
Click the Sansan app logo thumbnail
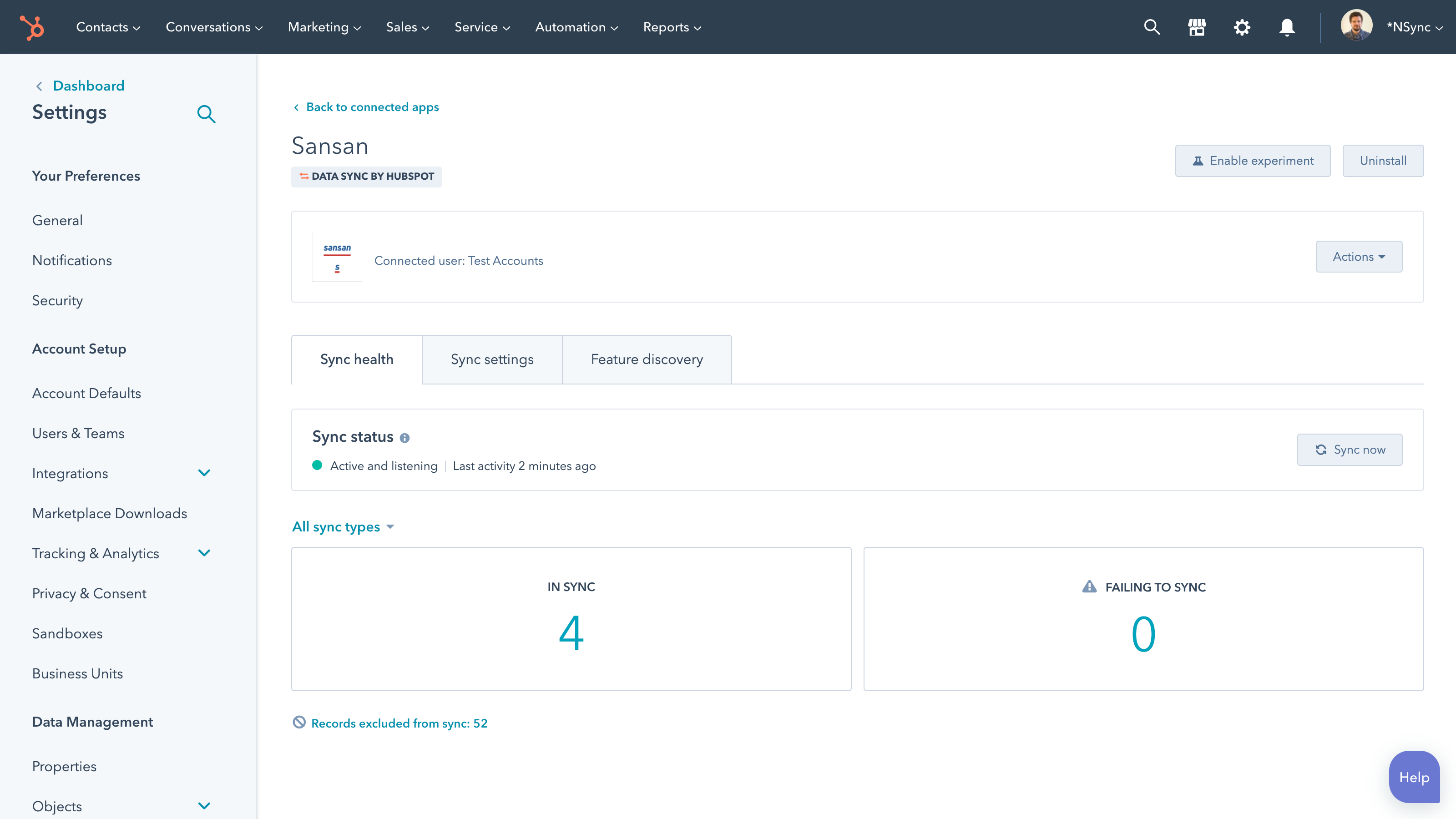coord(337,258)
